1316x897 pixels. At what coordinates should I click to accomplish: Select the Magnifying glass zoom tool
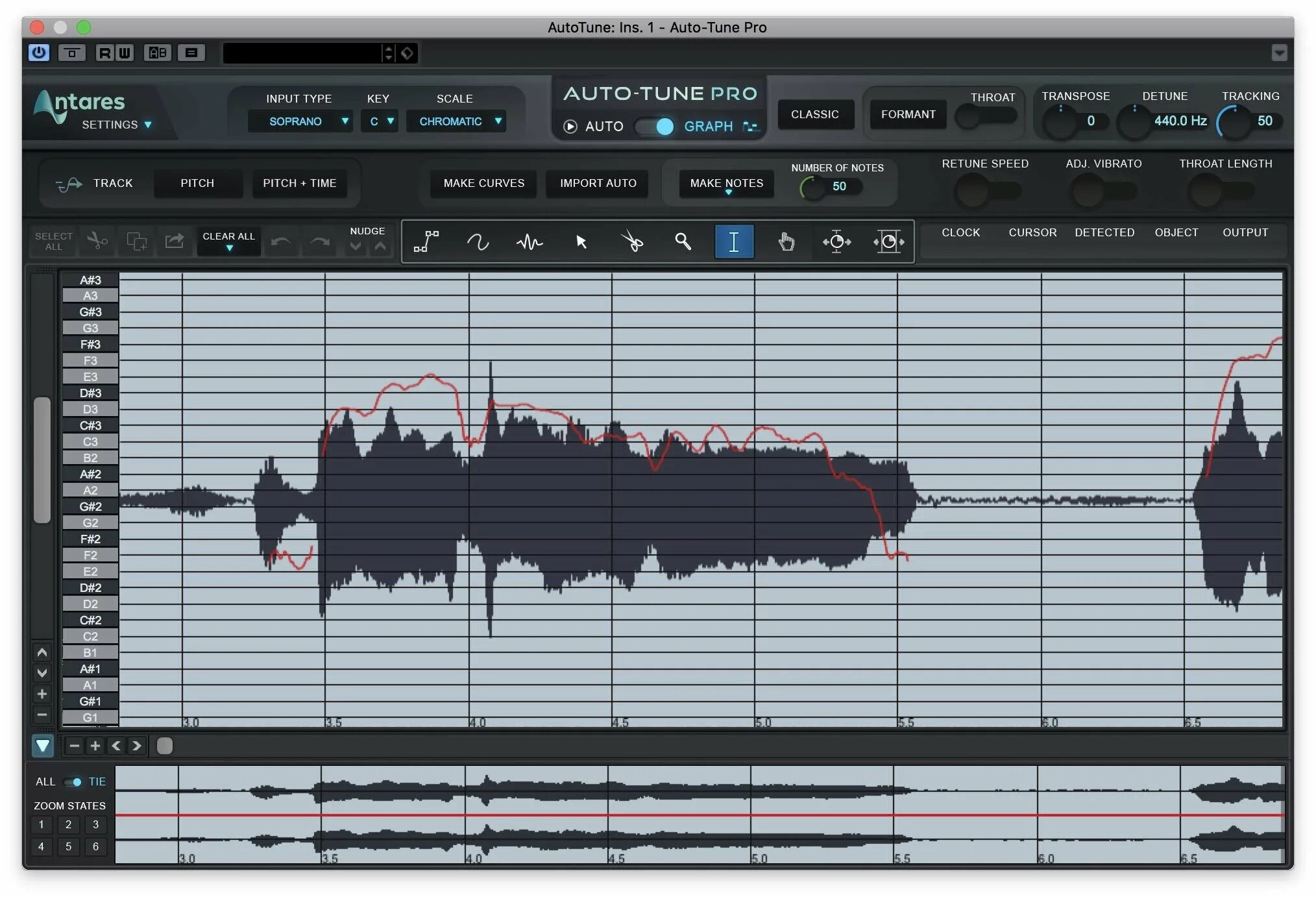tap(683, 242)
